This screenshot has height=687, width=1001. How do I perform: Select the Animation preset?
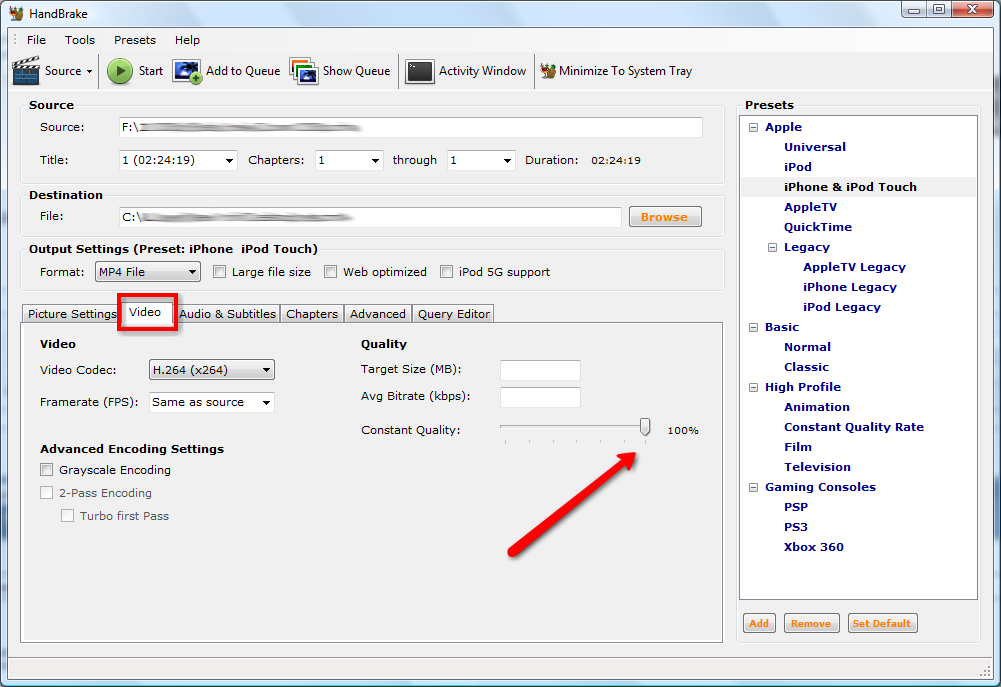[817, 407]
